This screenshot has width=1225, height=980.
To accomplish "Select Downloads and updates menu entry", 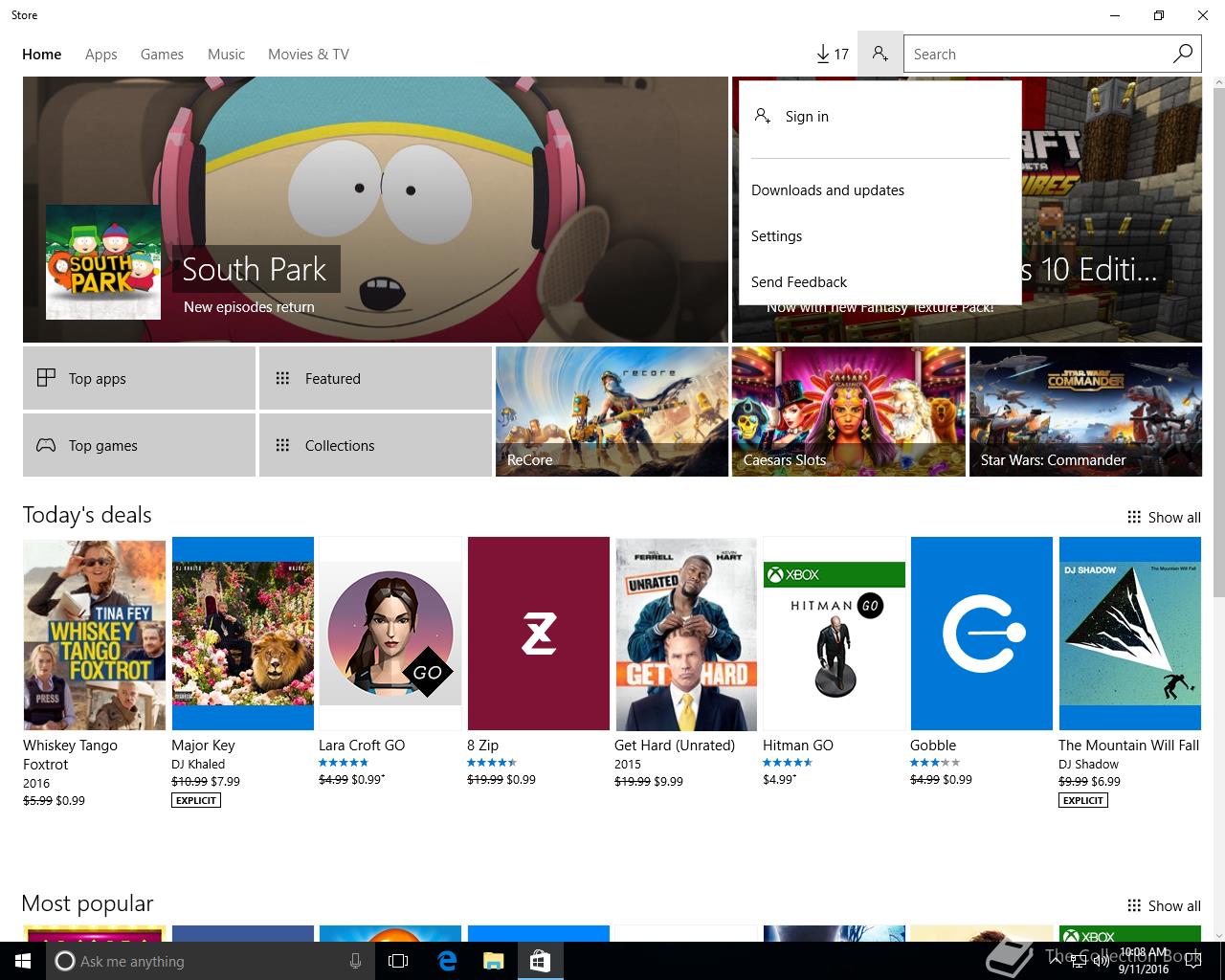I will coord(880,190).
